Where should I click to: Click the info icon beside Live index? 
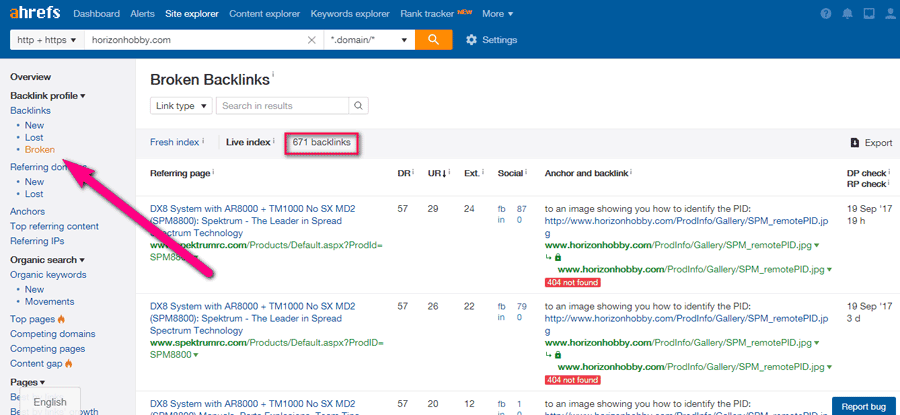point(273,141)
